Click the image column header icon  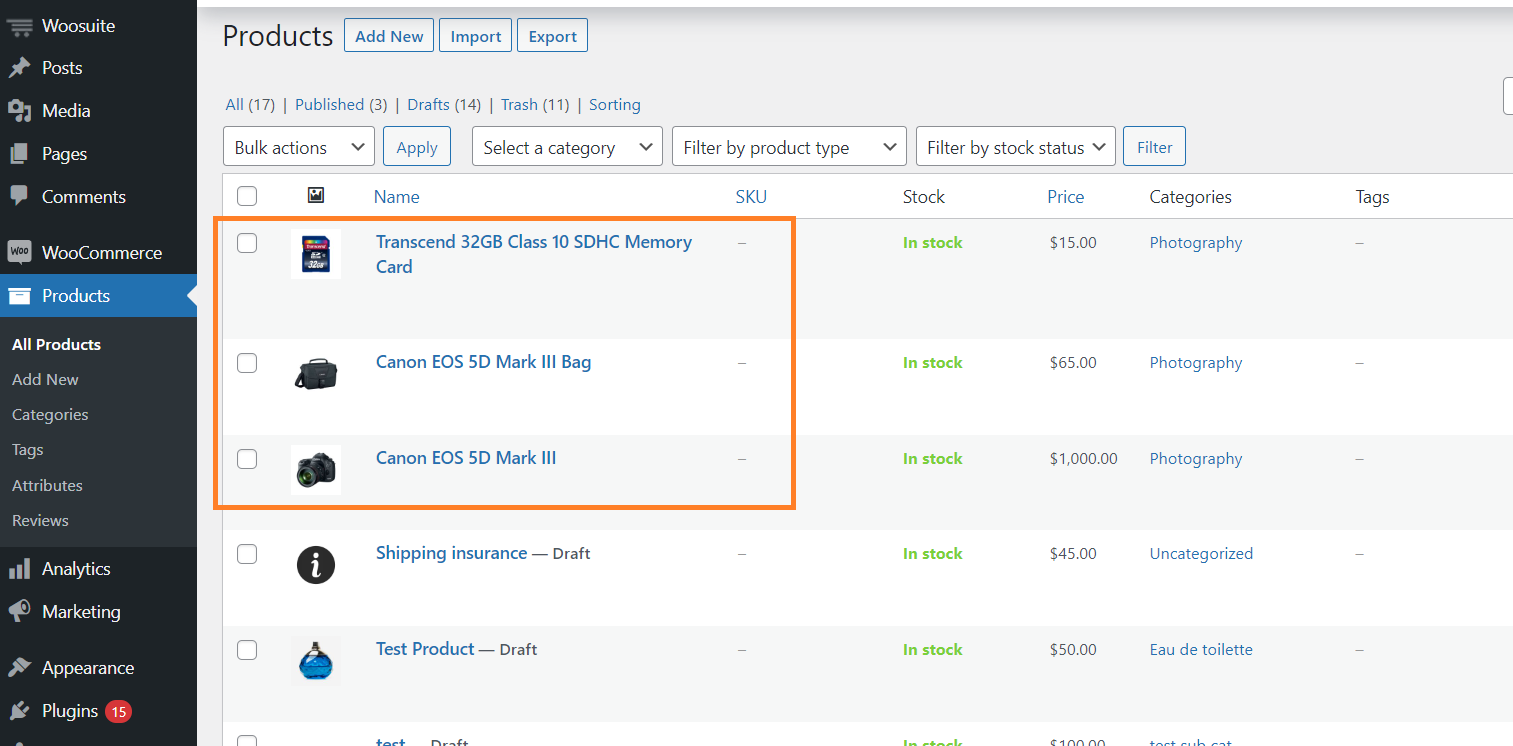(x=316, y=196)
